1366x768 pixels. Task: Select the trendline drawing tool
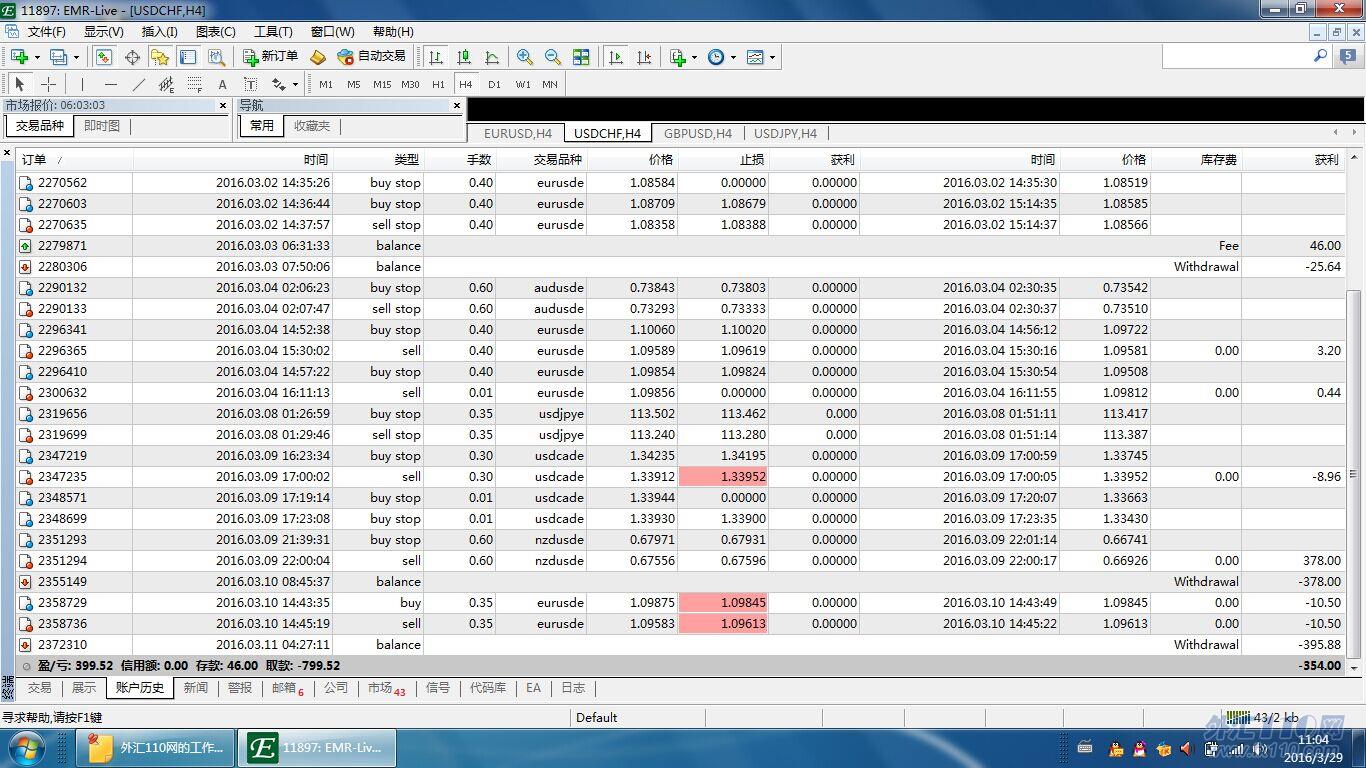pos(138,85)
